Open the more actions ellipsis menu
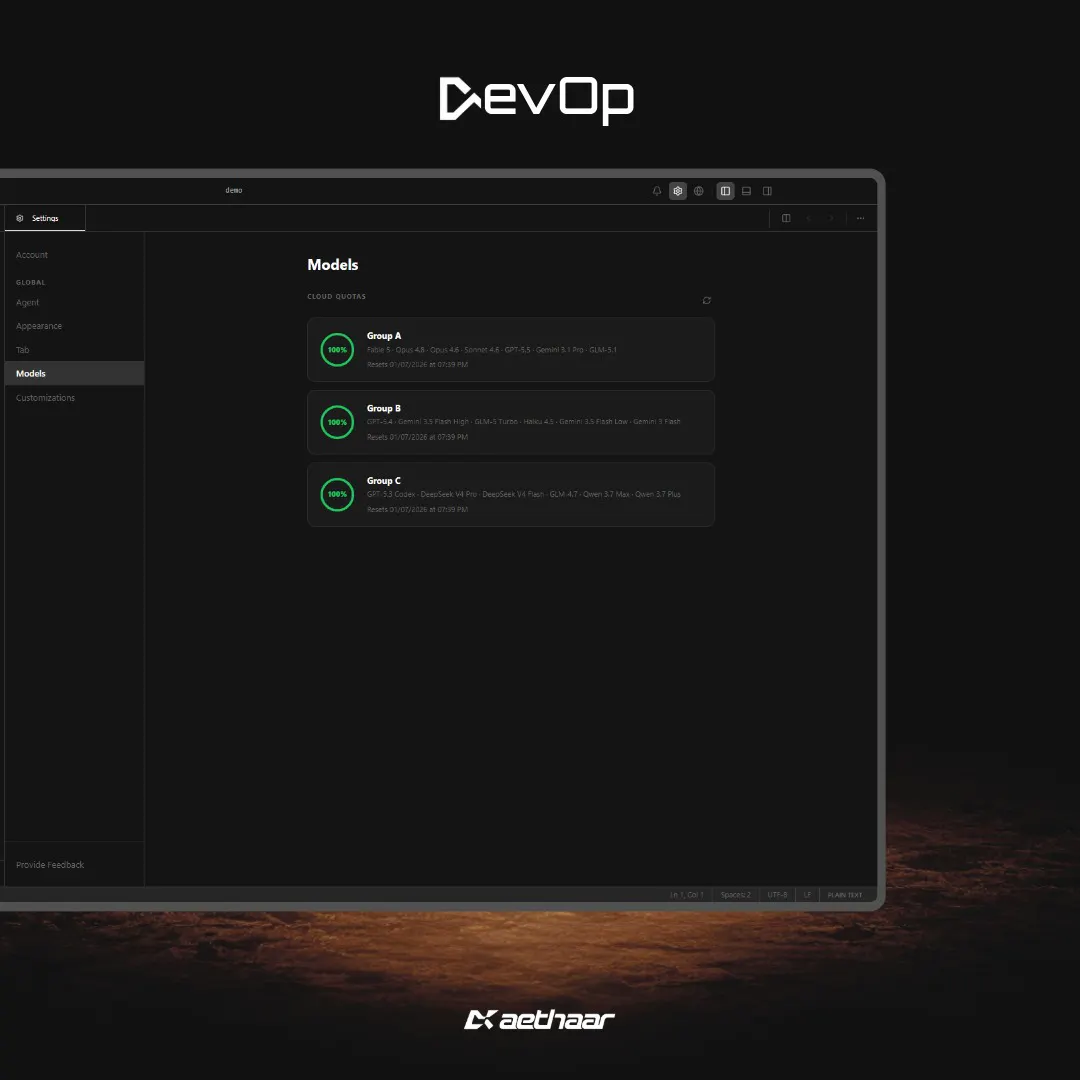1080x1080 pixels. [x=860, y=218]
